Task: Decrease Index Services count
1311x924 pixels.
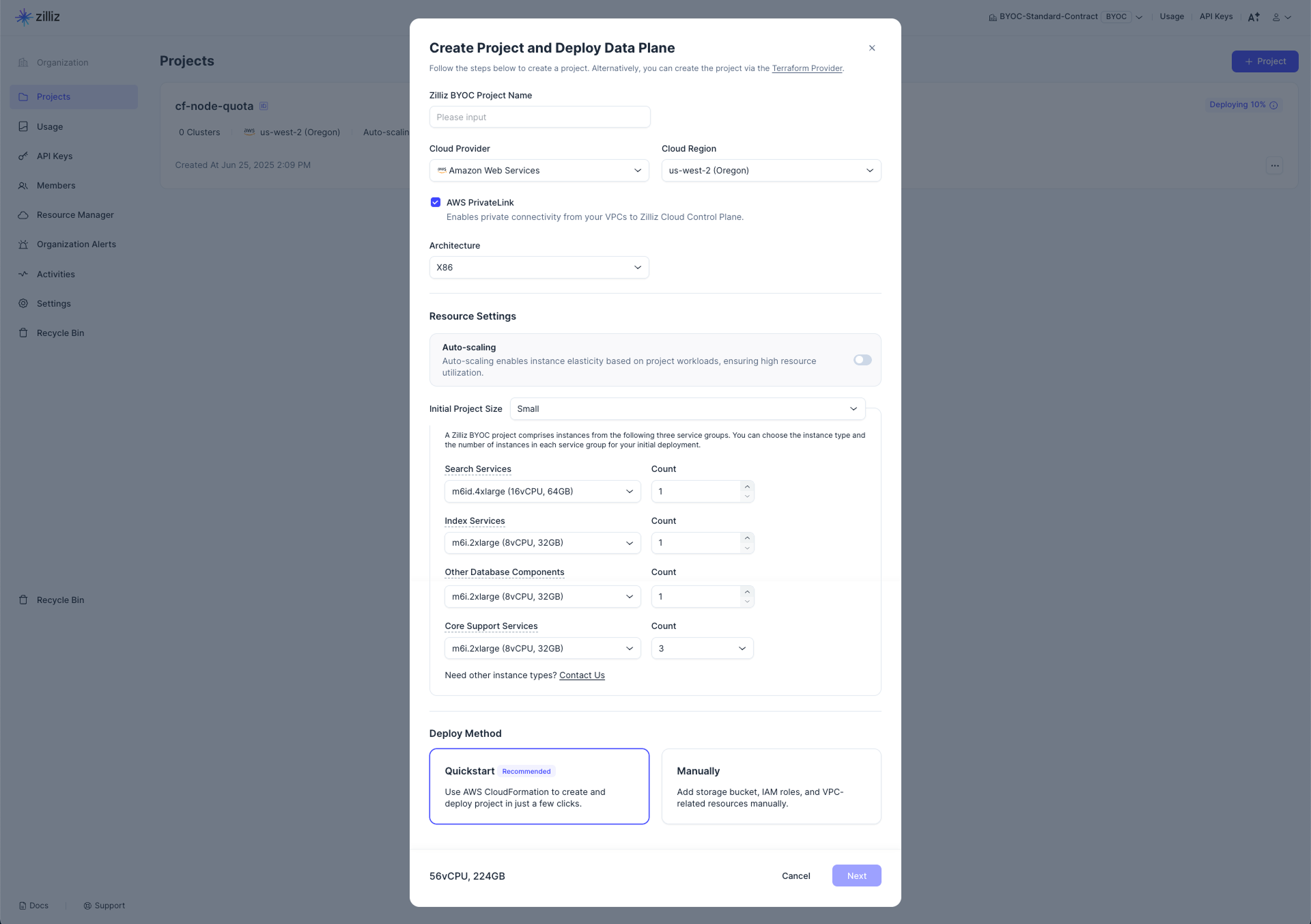Action: point(747,548)
